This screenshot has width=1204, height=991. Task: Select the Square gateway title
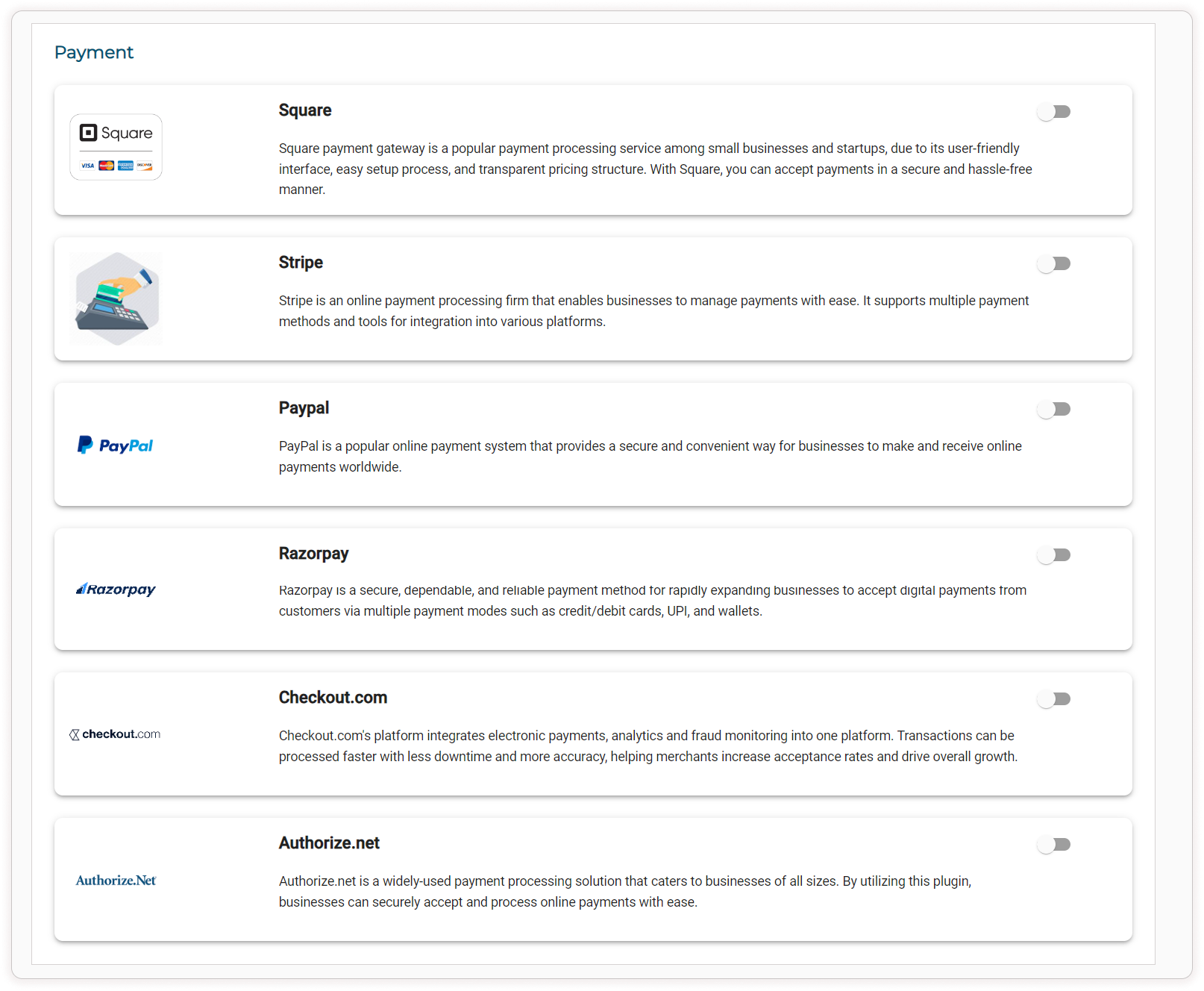305,110
